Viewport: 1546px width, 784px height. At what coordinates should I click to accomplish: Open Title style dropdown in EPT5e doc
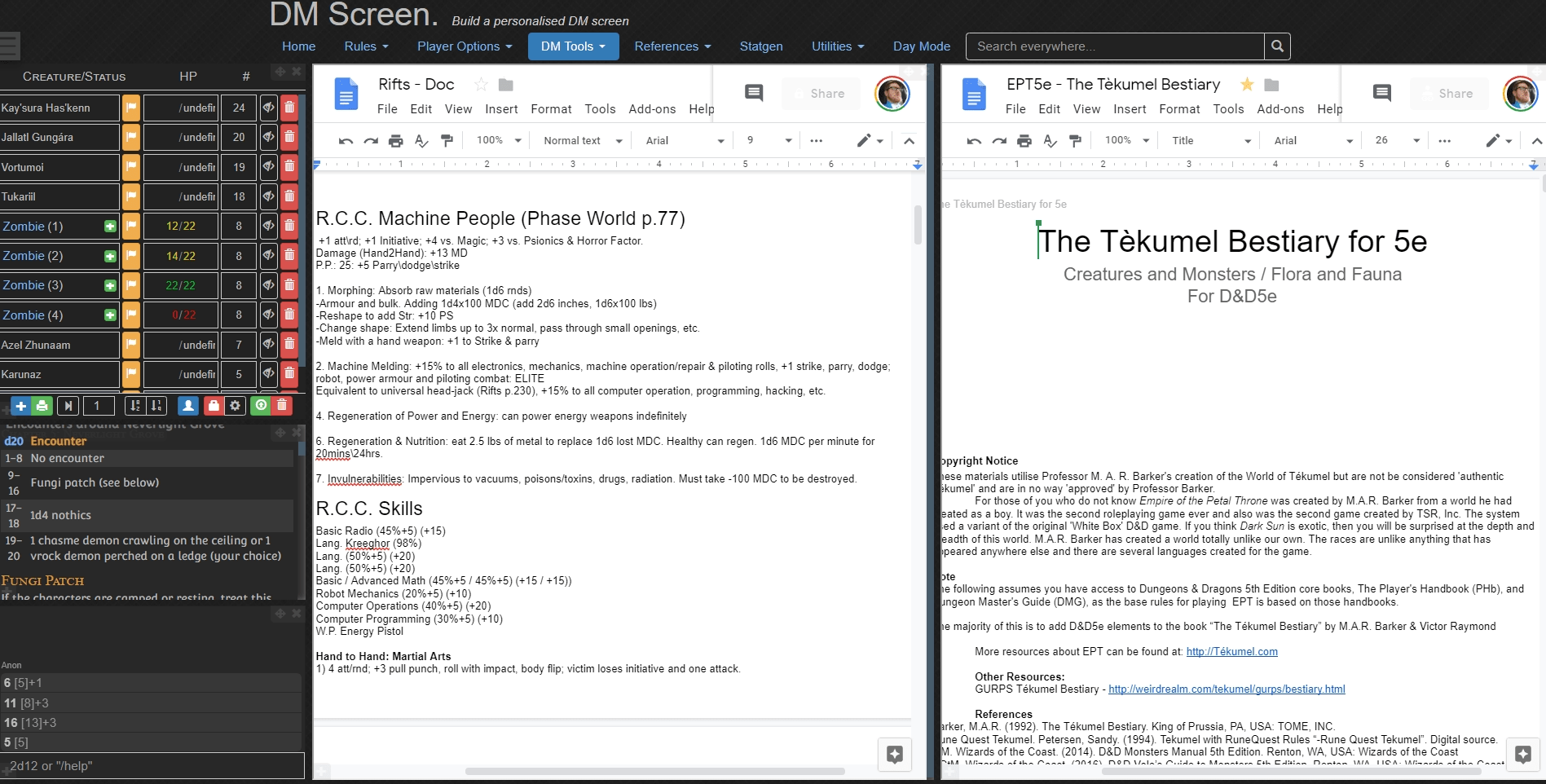(1211, 141)
